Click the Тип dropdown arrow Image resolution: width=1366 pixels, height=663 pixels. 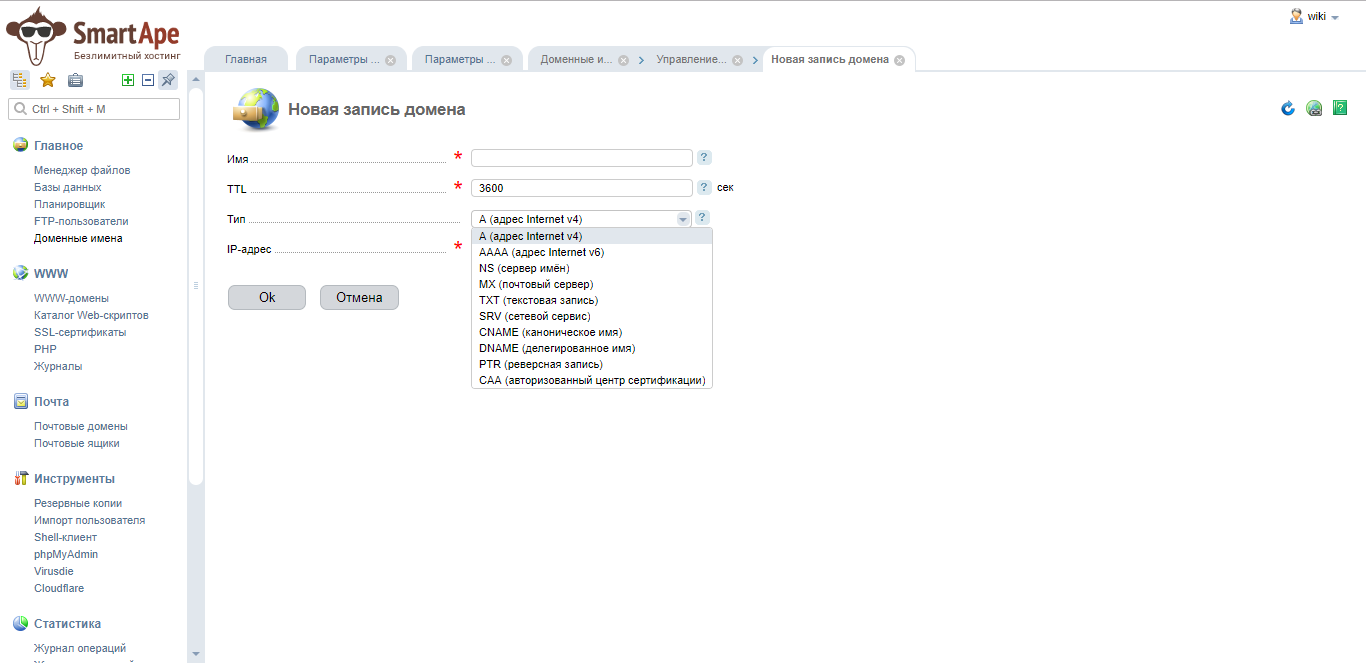click(683, 219)
